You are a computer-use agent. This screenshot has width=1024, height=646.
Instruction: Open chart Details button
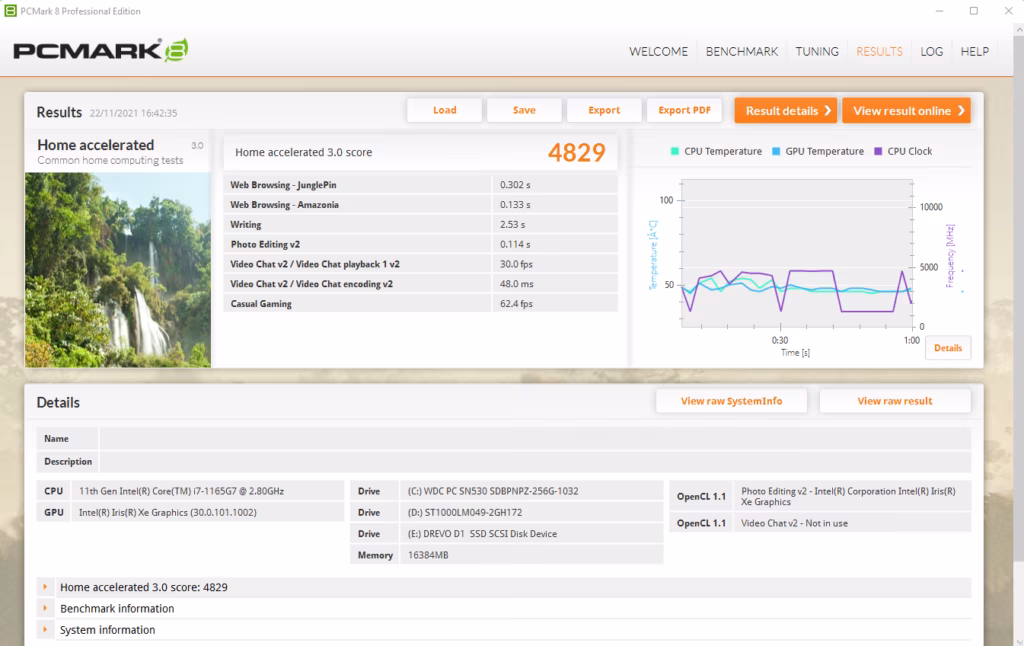pos(948,347)
